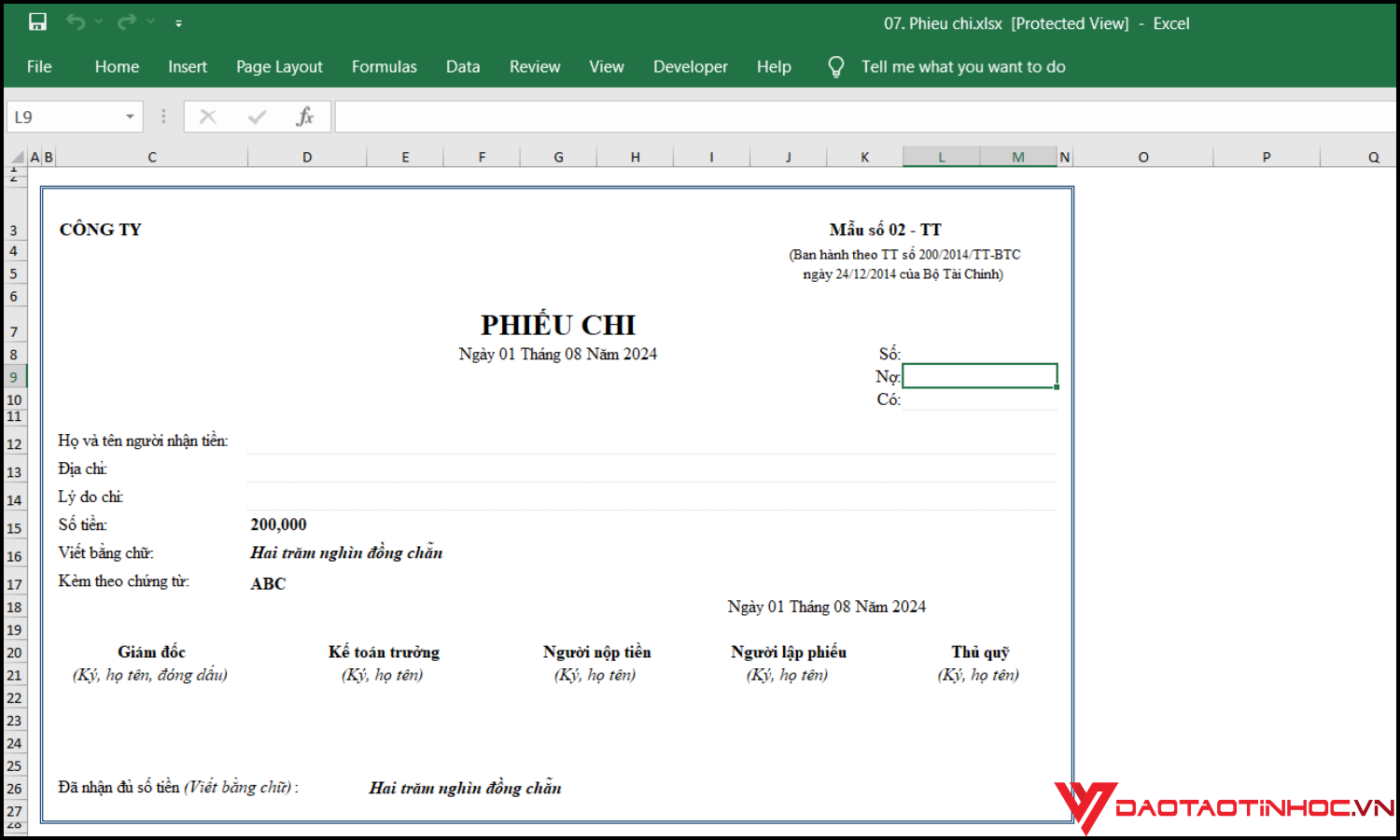Screen dimensions: 1400x840
Task: Open the Formulas ribbon tab
Action: 384,66
